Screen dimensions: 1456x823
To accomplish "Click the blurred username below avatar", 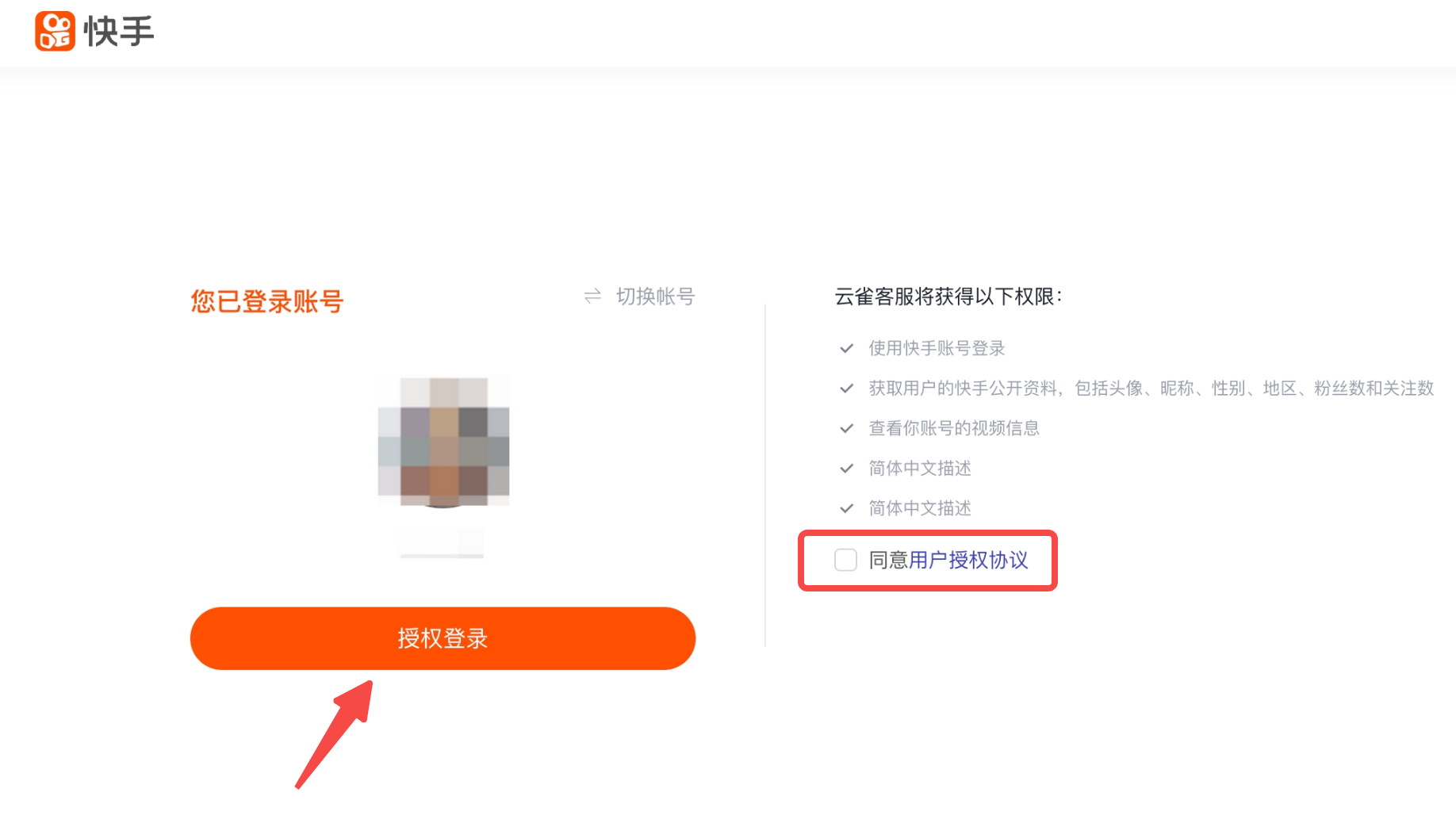I will [442, 542].
